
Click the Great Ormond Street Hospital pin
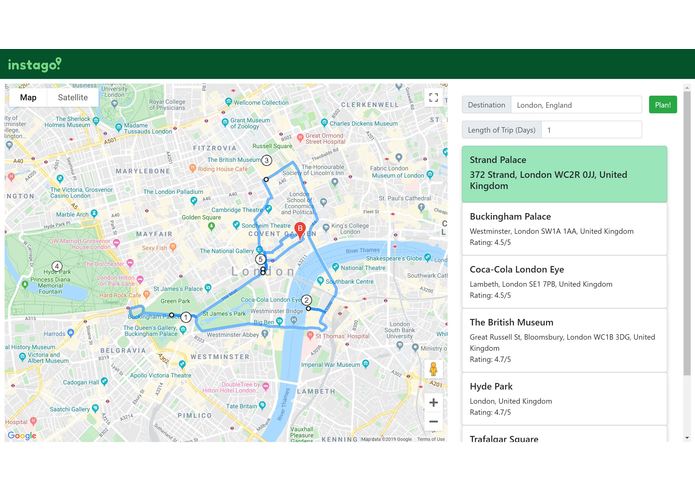(300, 137)
